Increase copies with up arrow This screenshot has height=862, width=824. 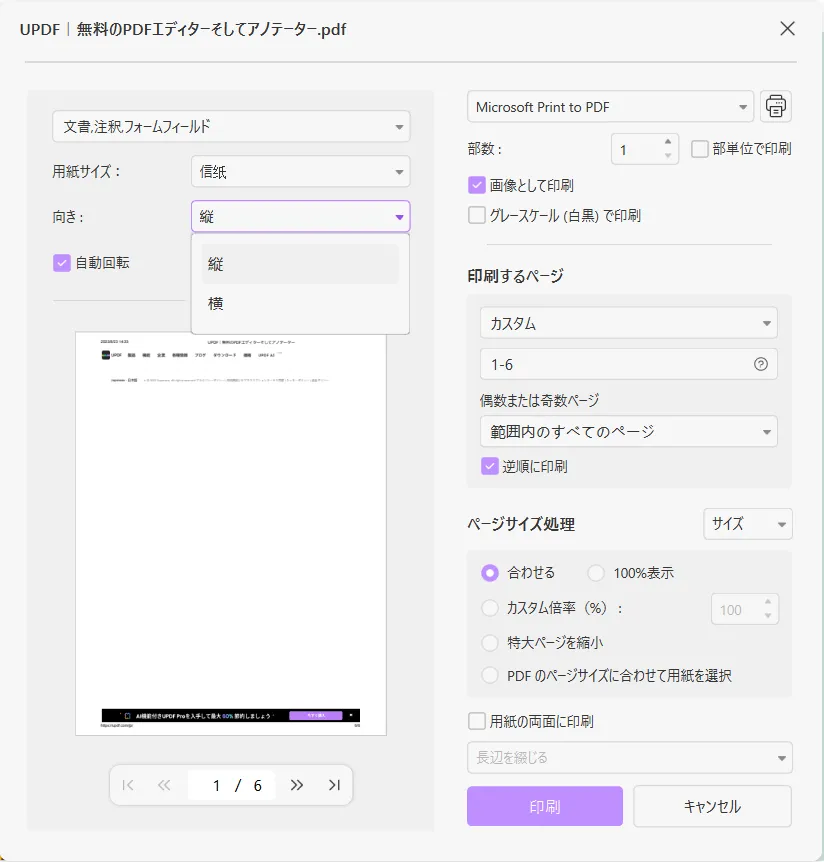(x=668, y=142)
